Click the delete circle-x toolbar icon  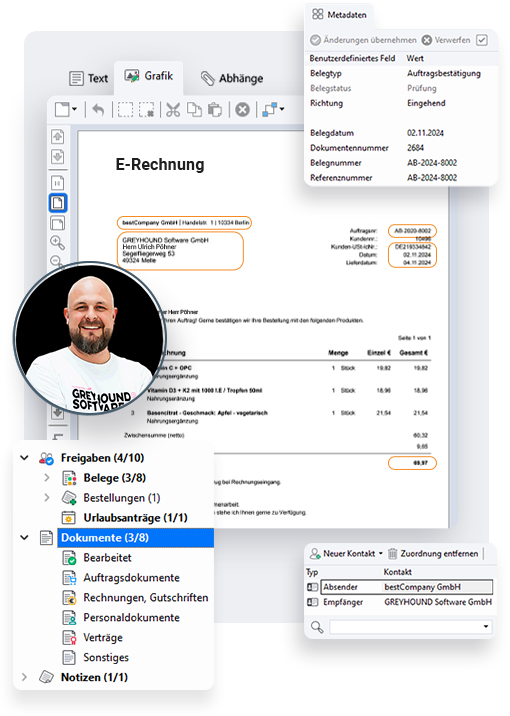click(242, 110)
